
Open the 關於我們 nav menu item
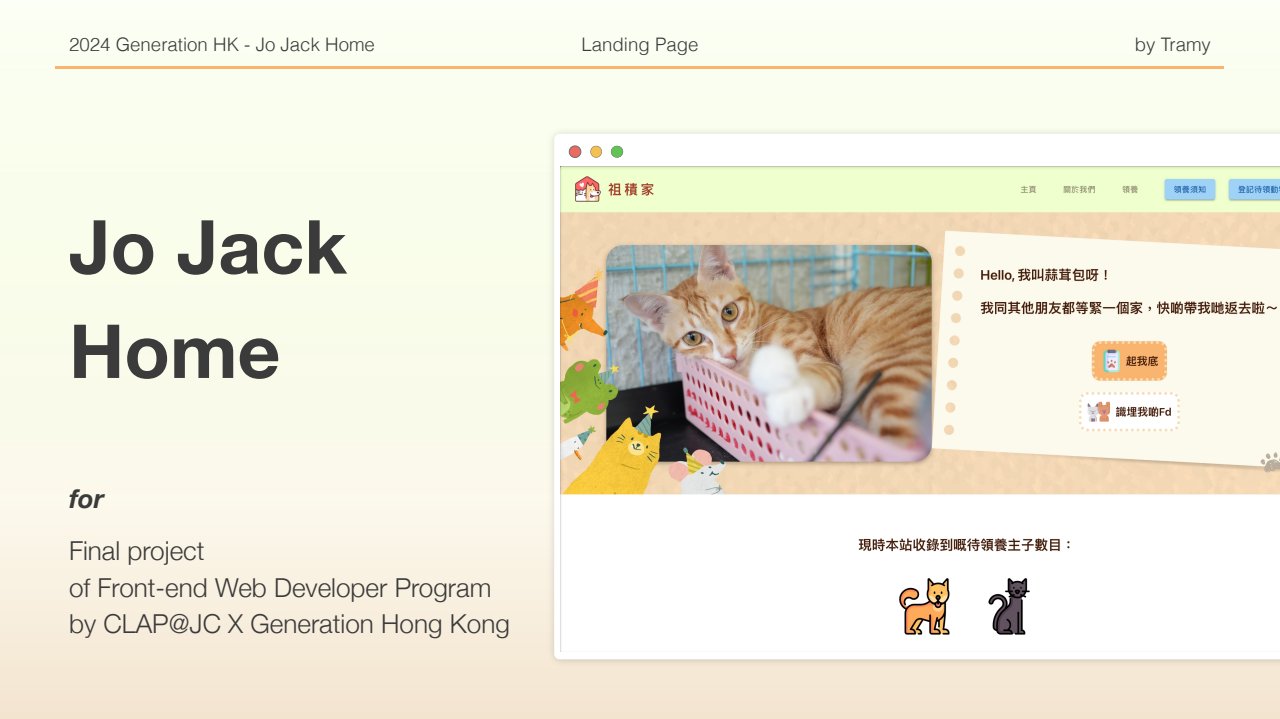pyautogui.click(x=1079, y=190)
